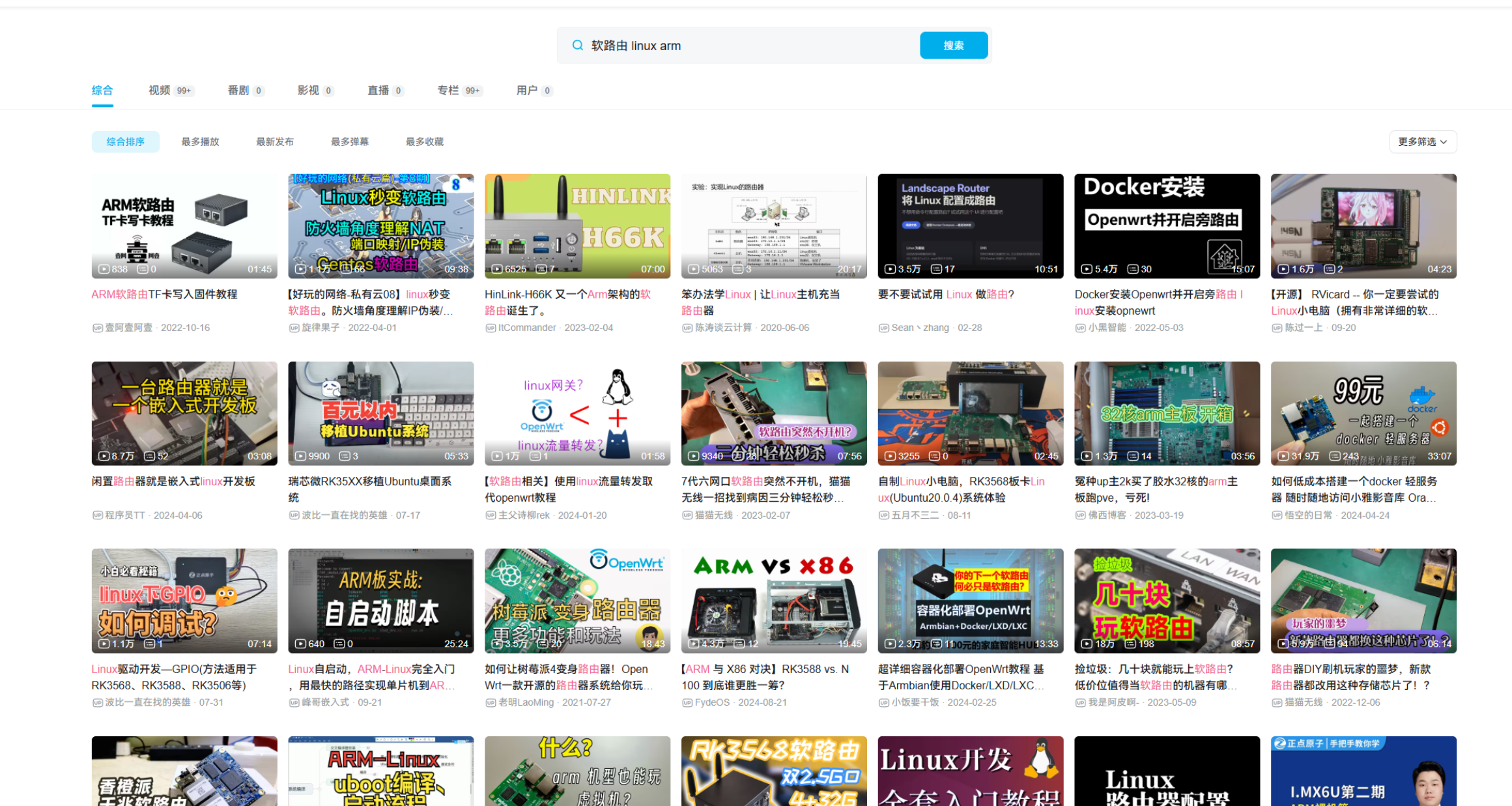Switch to the 专栏 tab
The image size is (1512, 806).
click(x=448, y=91)
